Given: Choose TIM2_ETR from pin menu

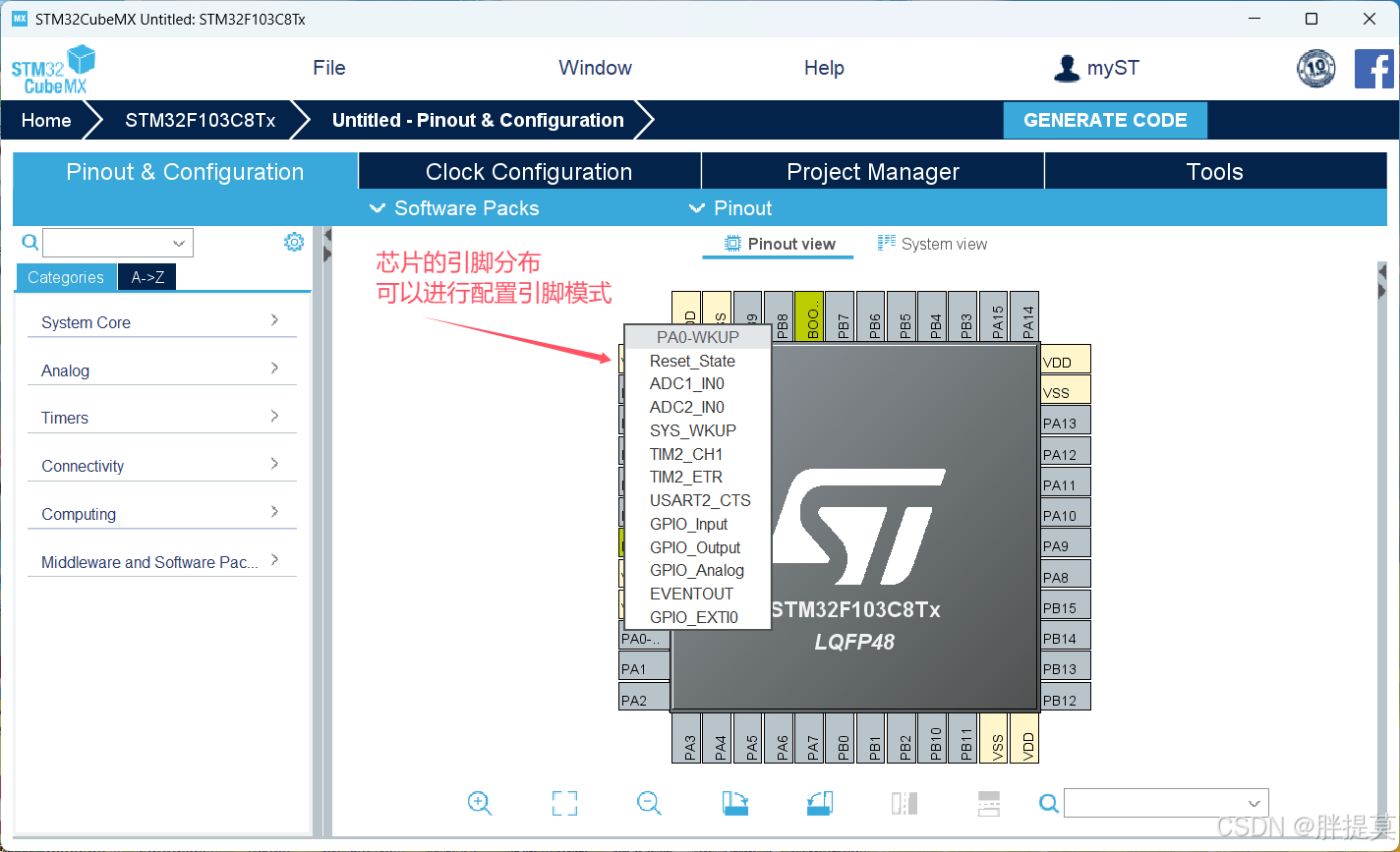Looking at the screenshot, I should [x=697, y=477].
